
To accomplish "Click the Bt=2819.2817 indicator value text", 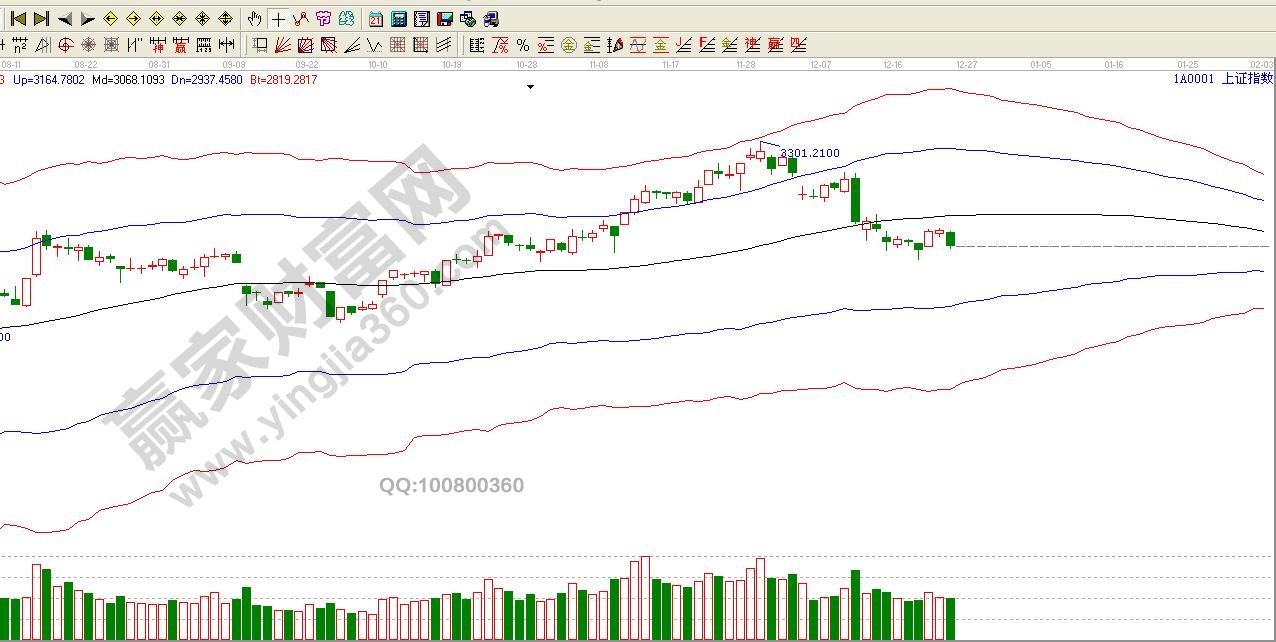I will 283,80.
